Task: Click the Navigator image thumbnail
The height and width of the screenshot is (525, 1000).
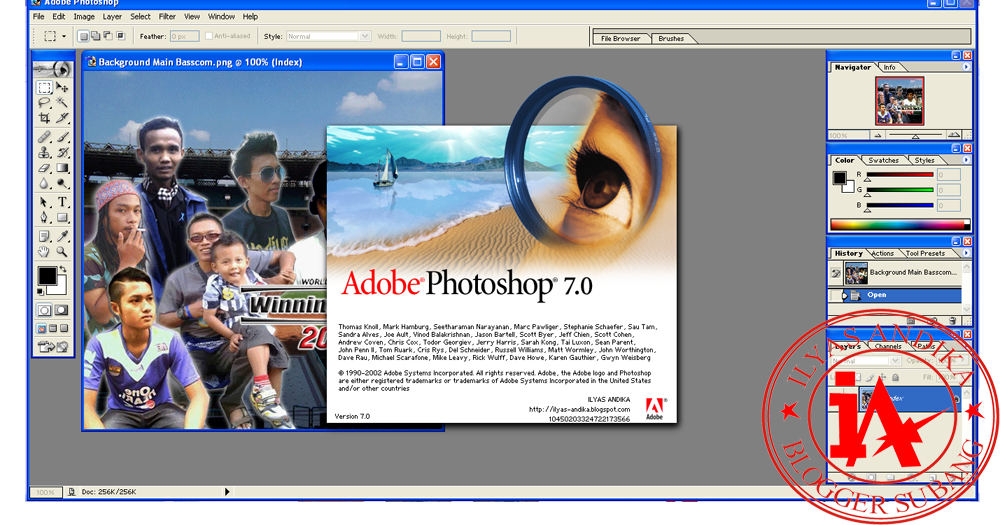Action: [899, 101]
